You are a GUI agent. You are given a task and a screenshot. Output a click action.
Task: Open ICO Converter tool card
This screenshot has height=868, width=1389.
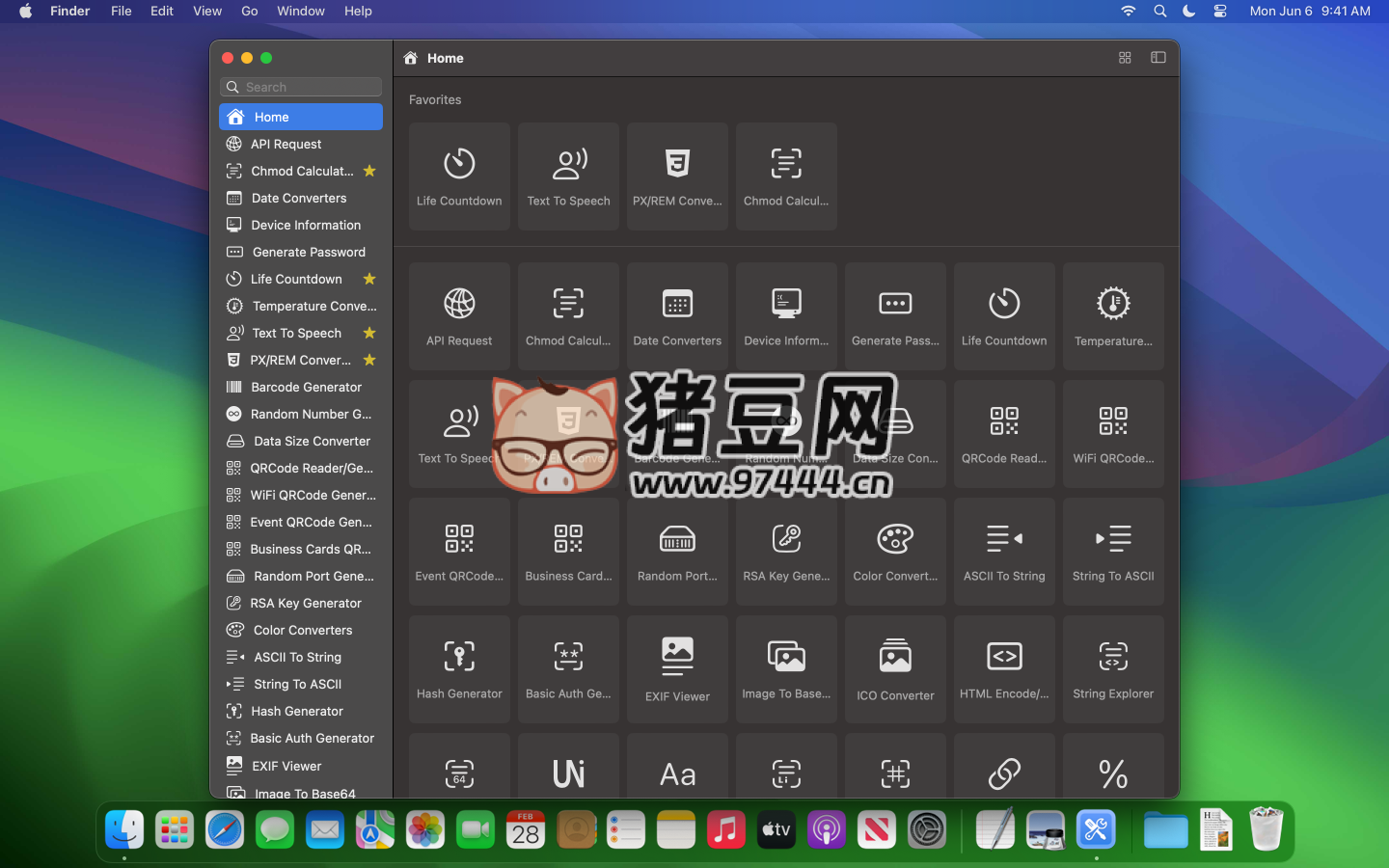click(895, 669)
